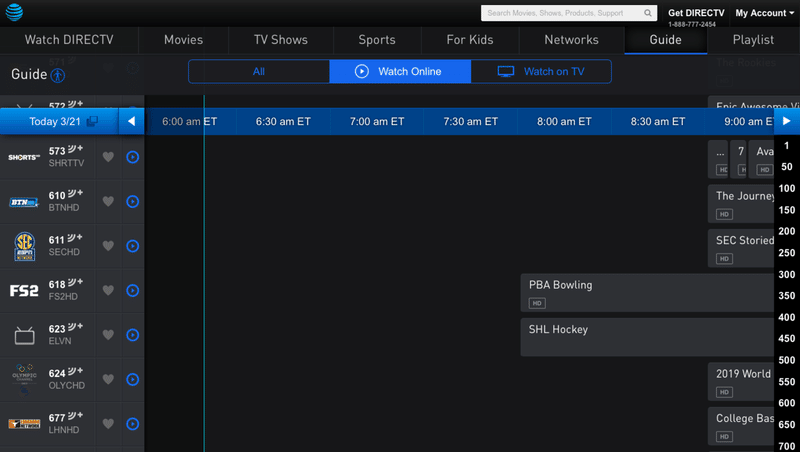The height and width of the screenshot is (452, 800).
Task: Jump to channel 450 in the index
Action: tap(787, 339)
